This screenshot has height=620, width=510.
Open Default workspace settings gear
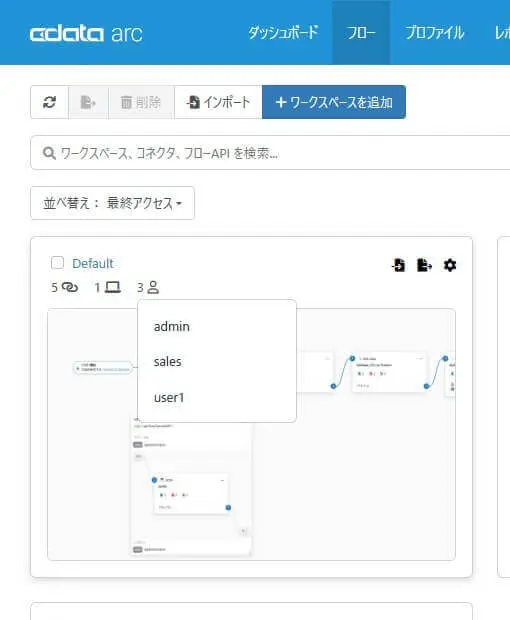click(x=450, y=265)
